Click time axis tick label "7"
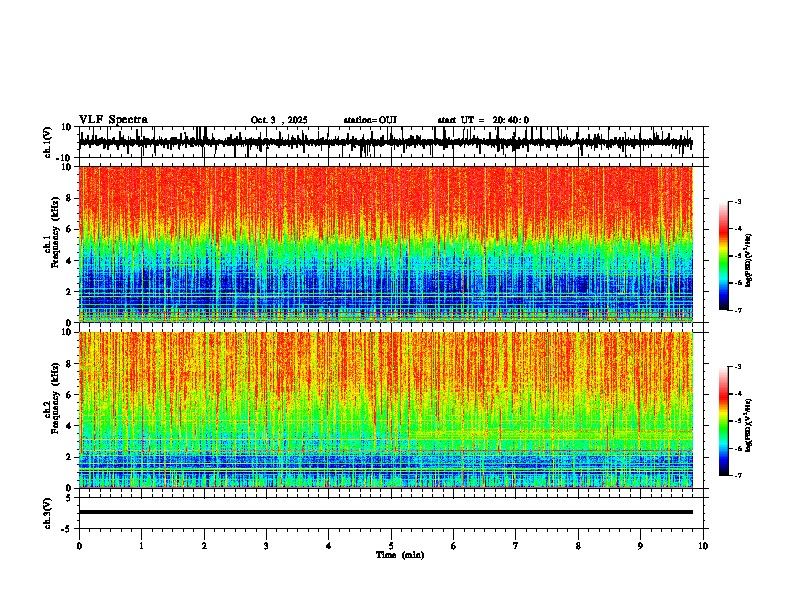The height and width of the screenshot is (612, 792). point(516,546)
